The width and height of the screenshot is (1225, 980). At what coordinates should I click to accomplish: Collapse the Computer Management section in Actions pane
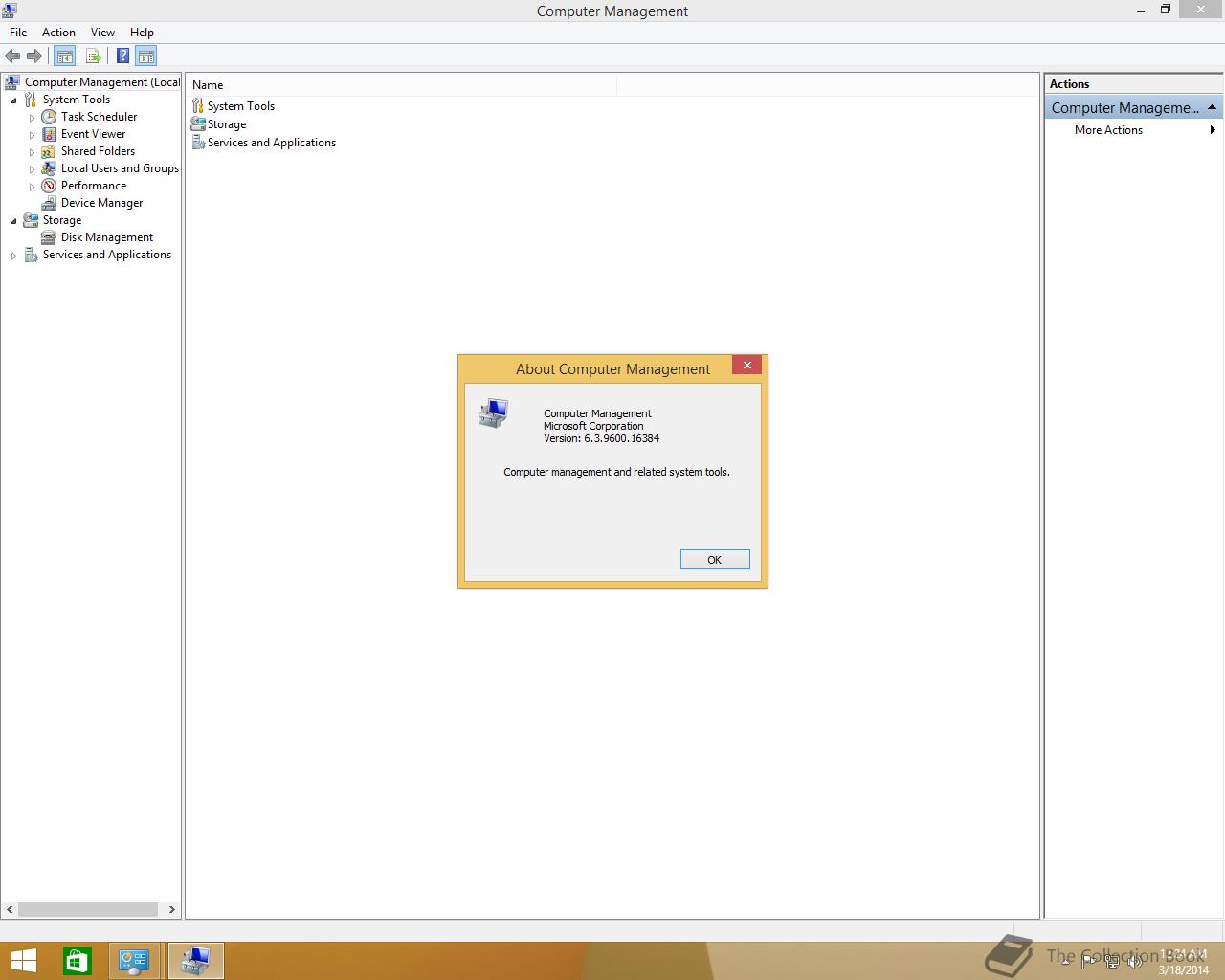tap(1212, 107)
